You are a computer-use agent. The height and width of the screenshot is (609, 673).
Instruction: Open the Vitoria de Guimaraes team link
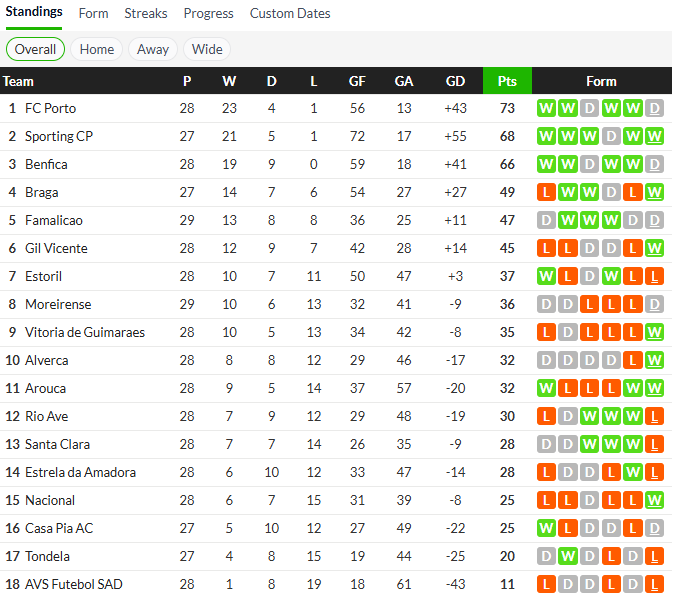click(x=85, y=332)
